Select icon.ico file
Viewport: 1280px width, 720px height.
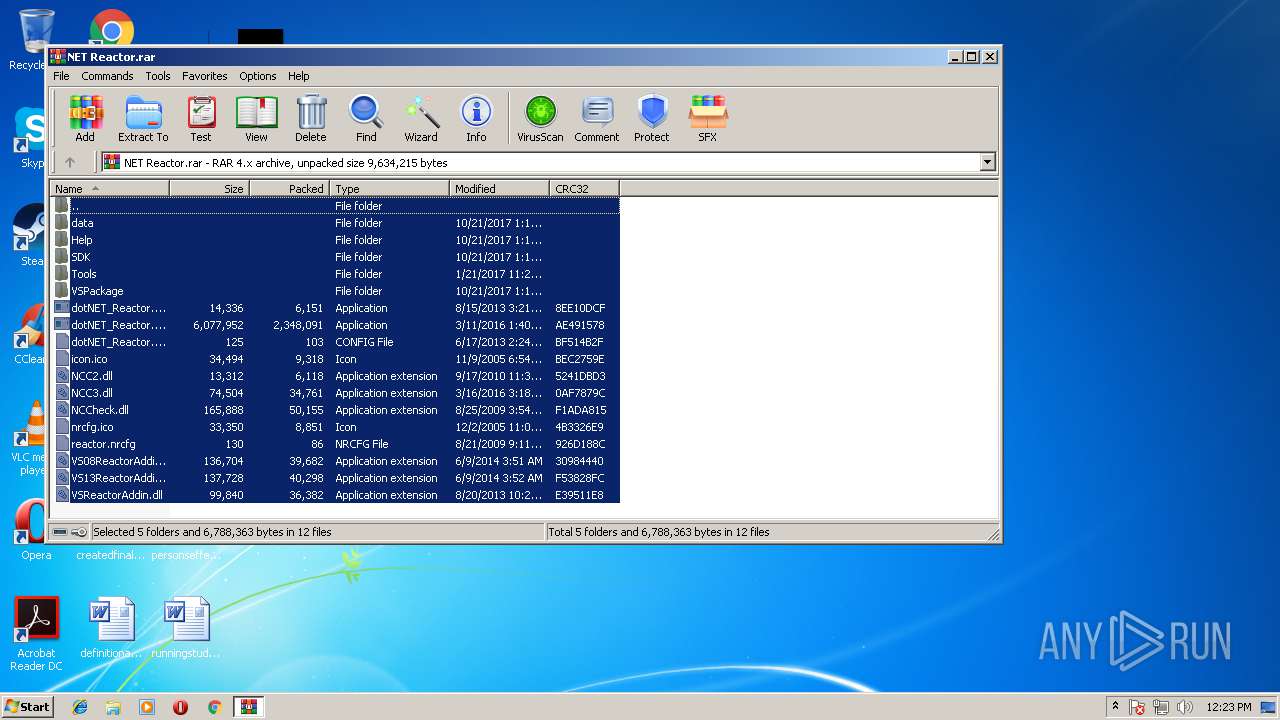click(335, 359)
